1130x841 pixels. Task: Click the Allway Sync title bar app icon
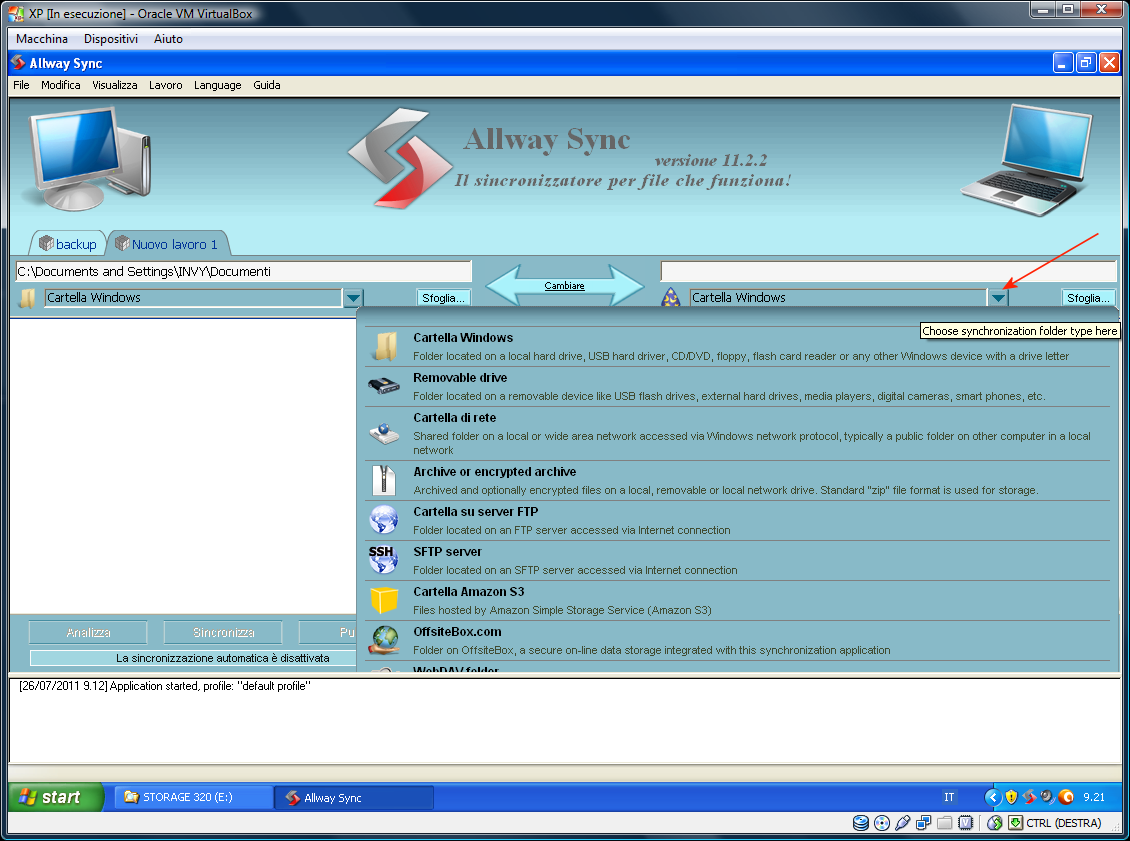pos(18,63)
